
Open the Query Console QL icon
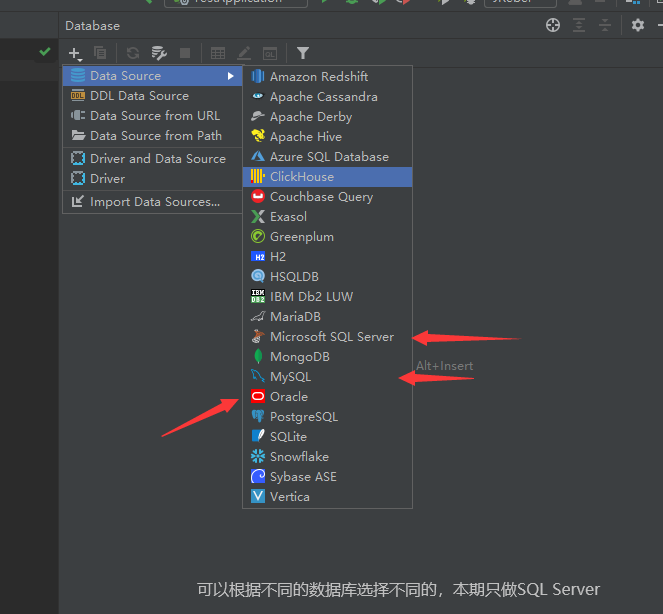(270, 53)
